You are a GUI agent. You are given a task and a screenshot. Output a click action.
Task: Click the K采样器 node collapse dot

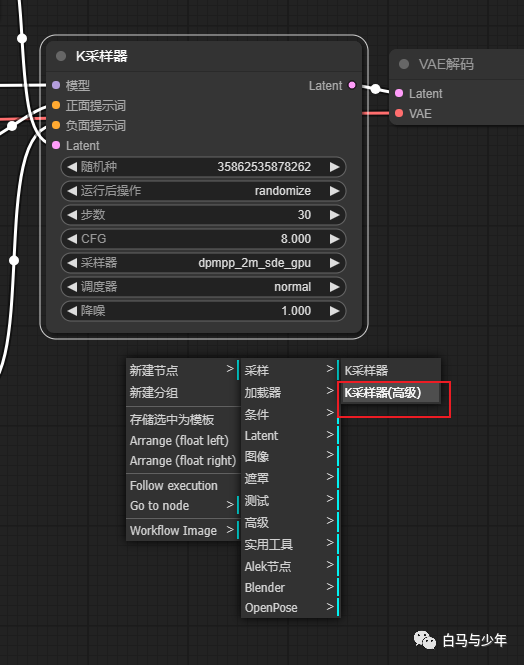click(x=61, y=56)
